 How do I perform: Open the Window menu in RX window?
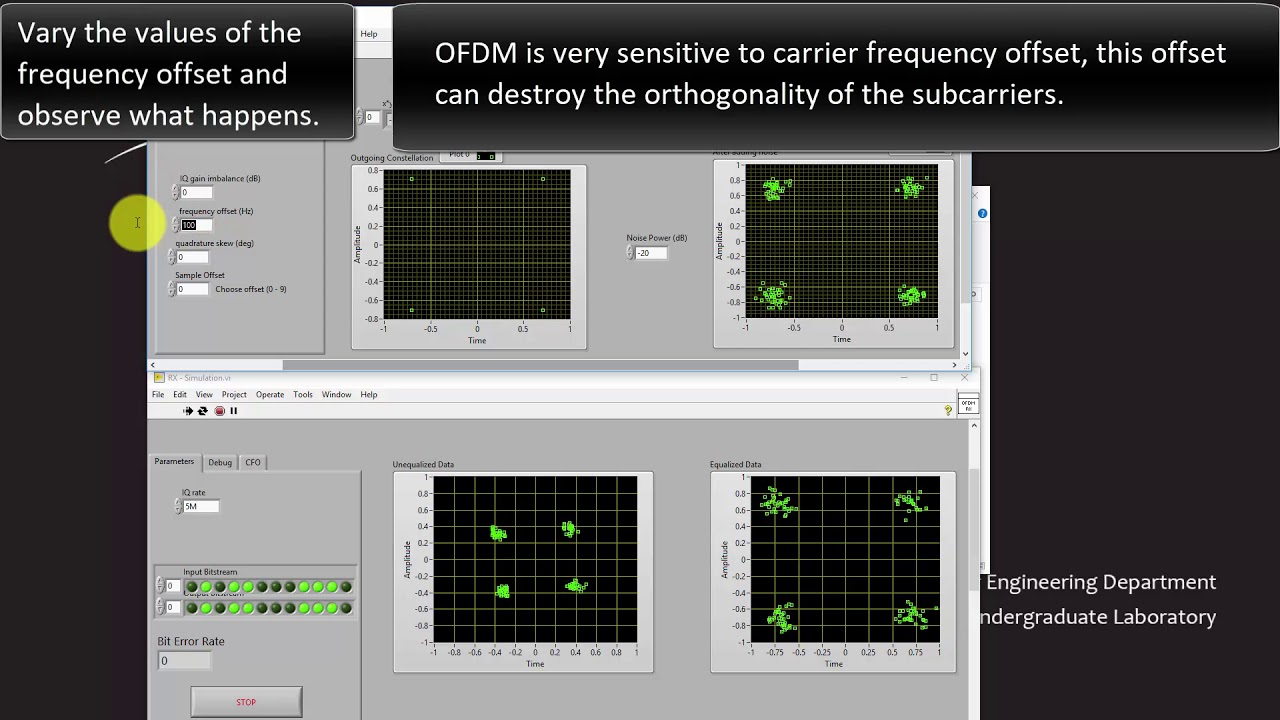[x=336, y=395]
